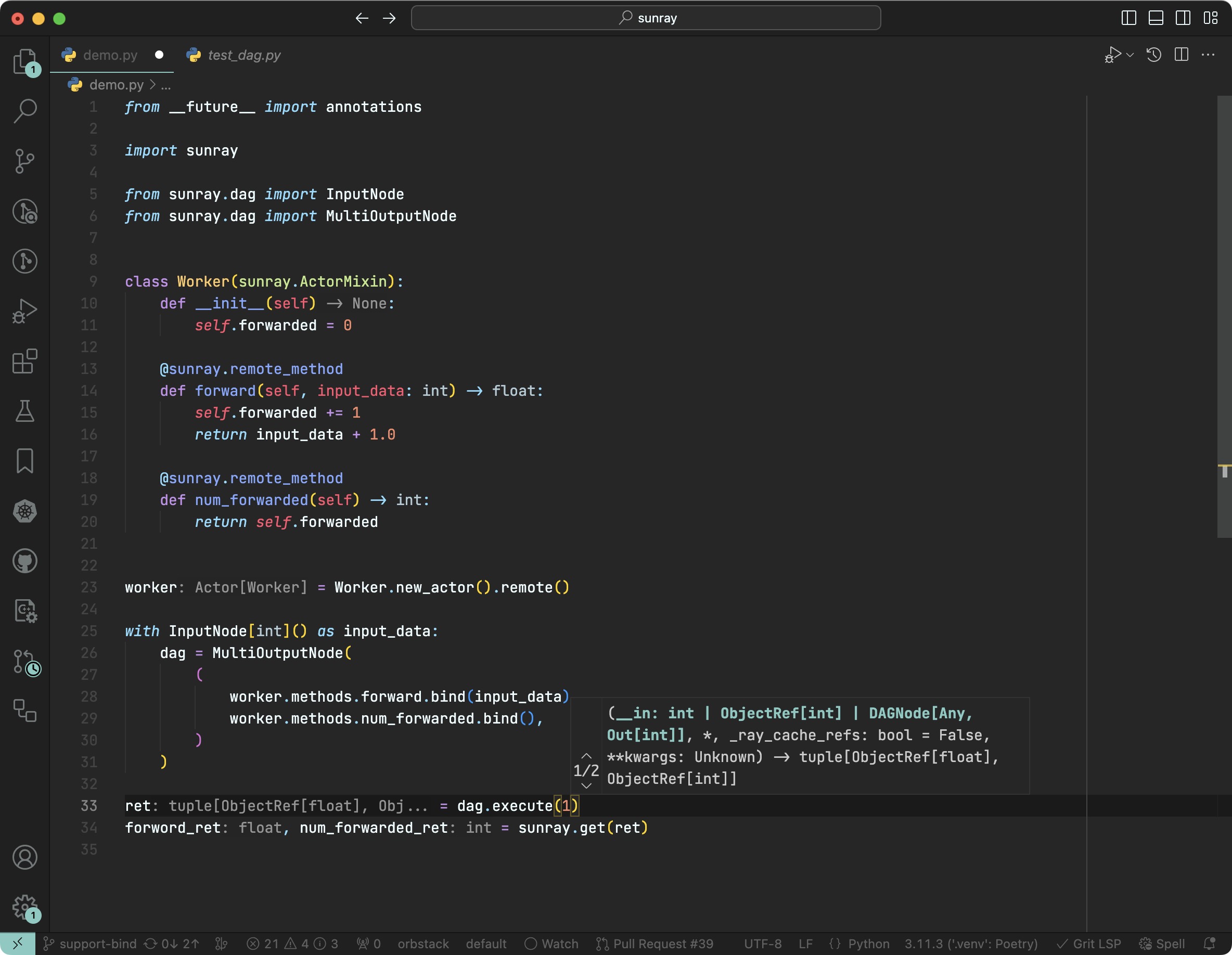Open the Search view icon

tap(25, 111)
